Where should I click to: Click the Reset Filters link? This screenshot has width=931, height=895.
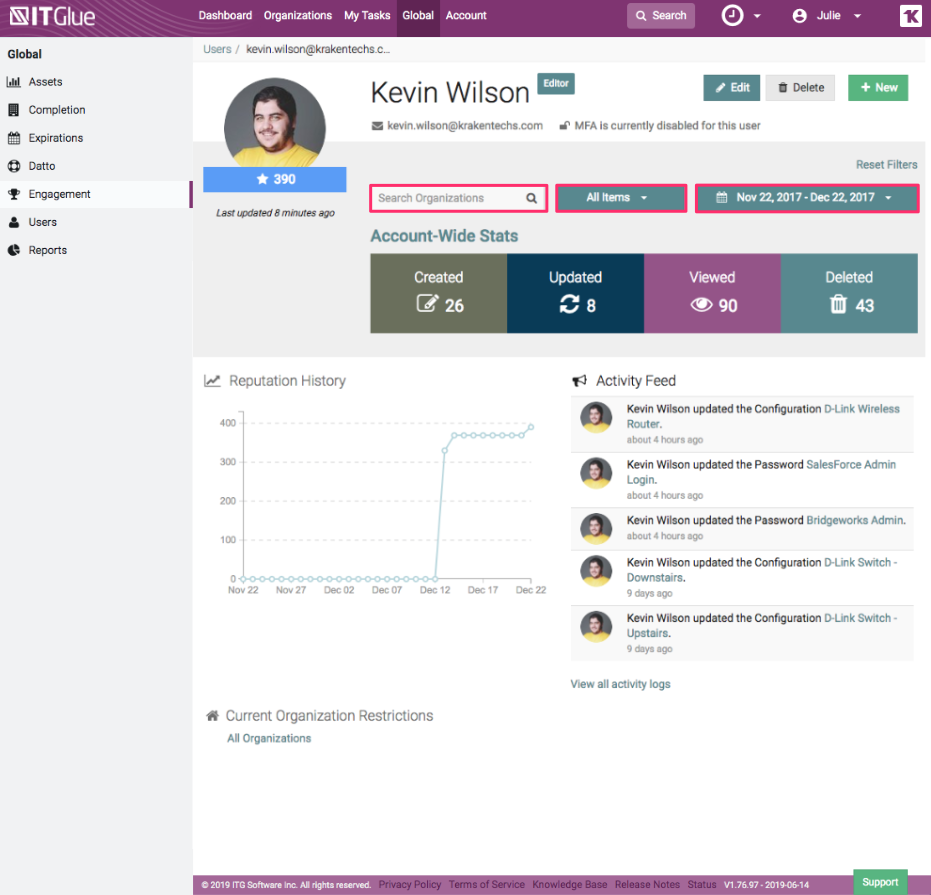(886, 165)
